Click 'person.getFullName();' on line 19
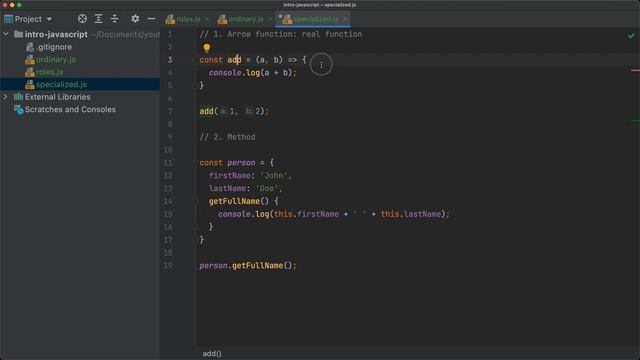This screenshot has width=640, height=360. tap(248, 265)
